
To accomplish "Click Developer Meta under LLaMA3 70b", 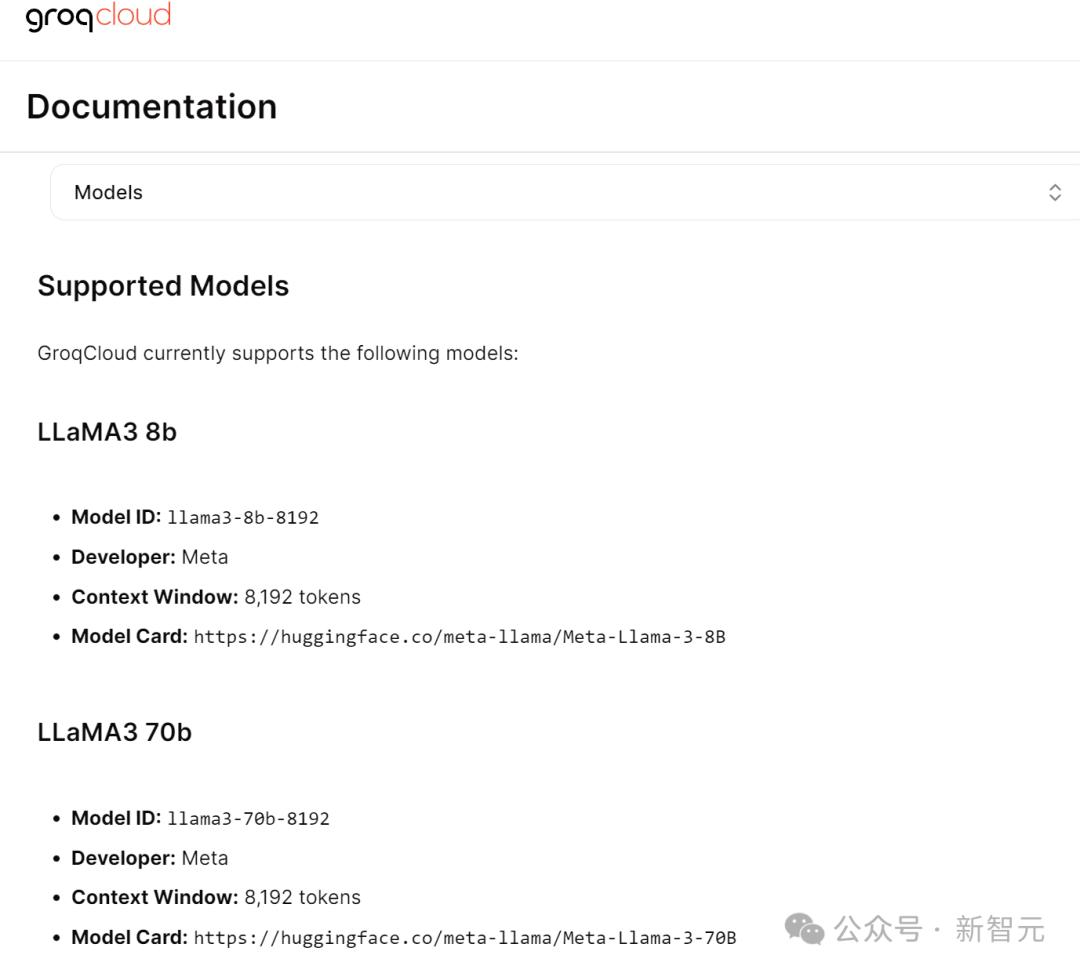I will (x=150, y=858).
